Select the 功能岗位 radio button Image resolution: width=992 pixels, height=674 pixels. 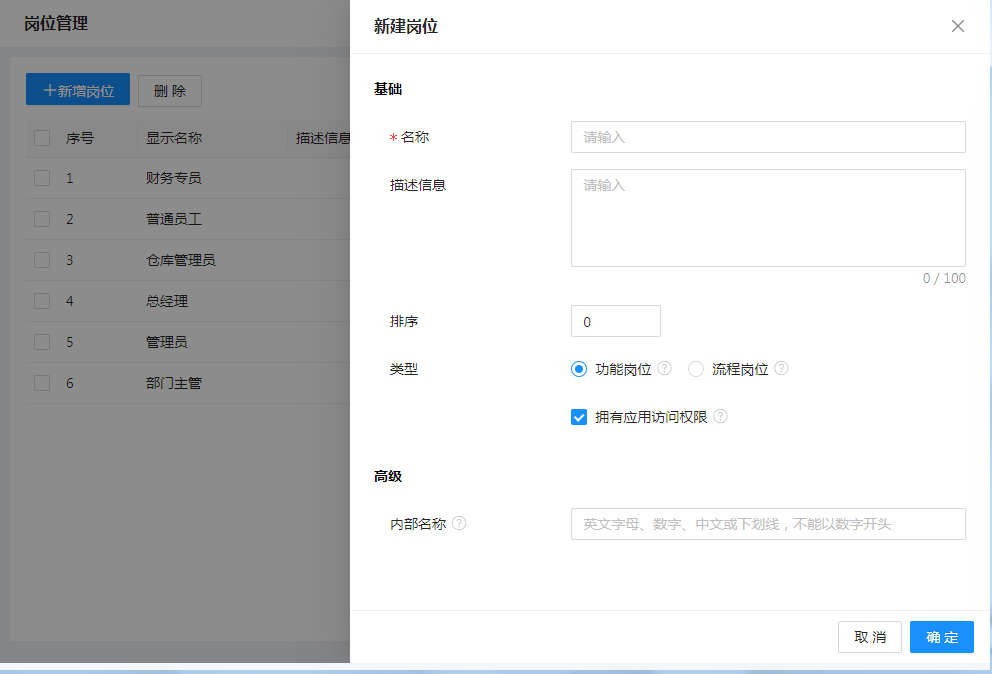pos(579,369)
